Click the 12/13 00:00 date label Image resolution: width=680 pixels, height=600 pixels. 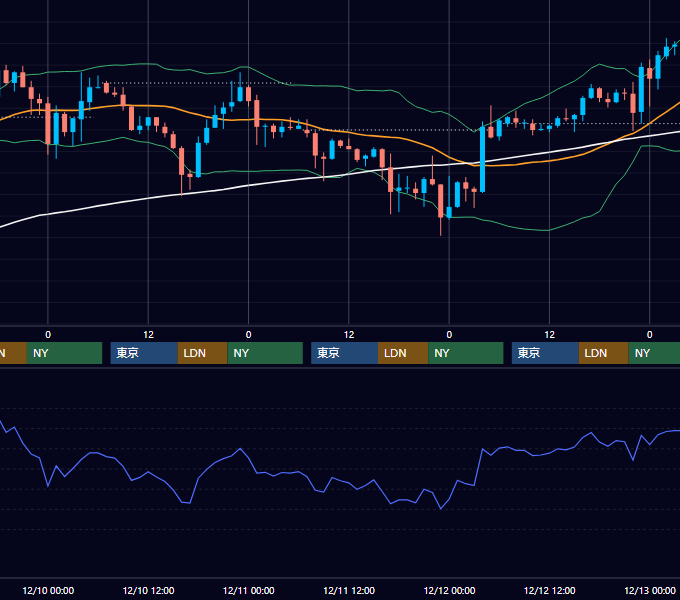pos(650,590)
